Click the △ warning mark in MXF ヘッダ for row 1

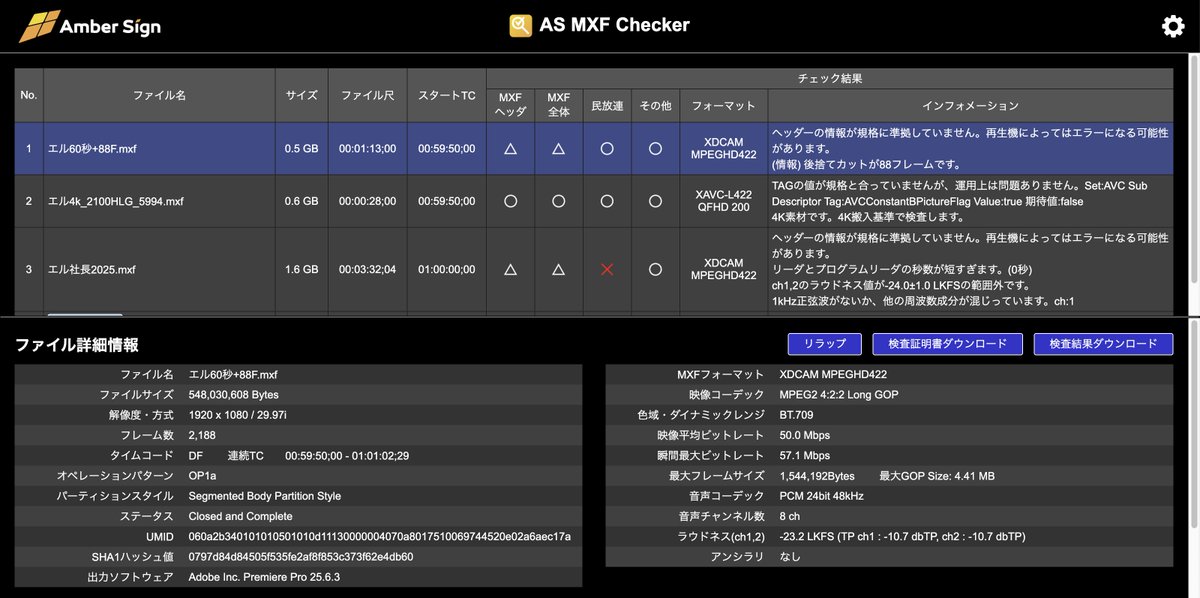tap(510, 147)
